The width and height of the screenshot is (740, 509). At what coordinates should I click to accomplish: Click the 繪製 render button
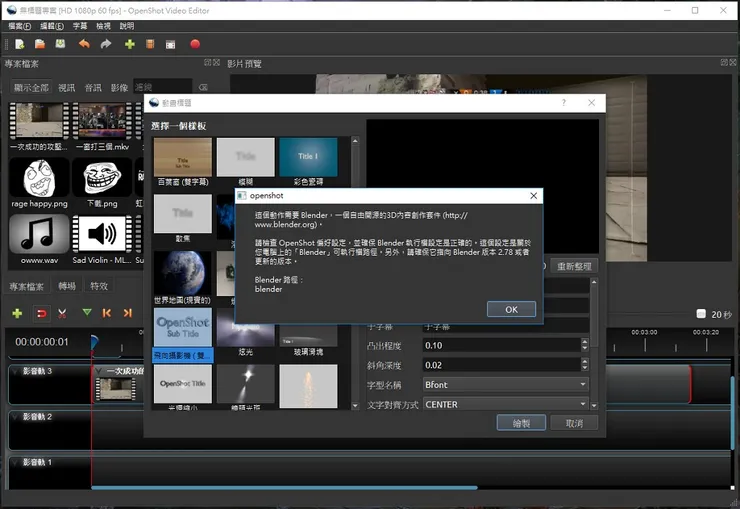521,423
